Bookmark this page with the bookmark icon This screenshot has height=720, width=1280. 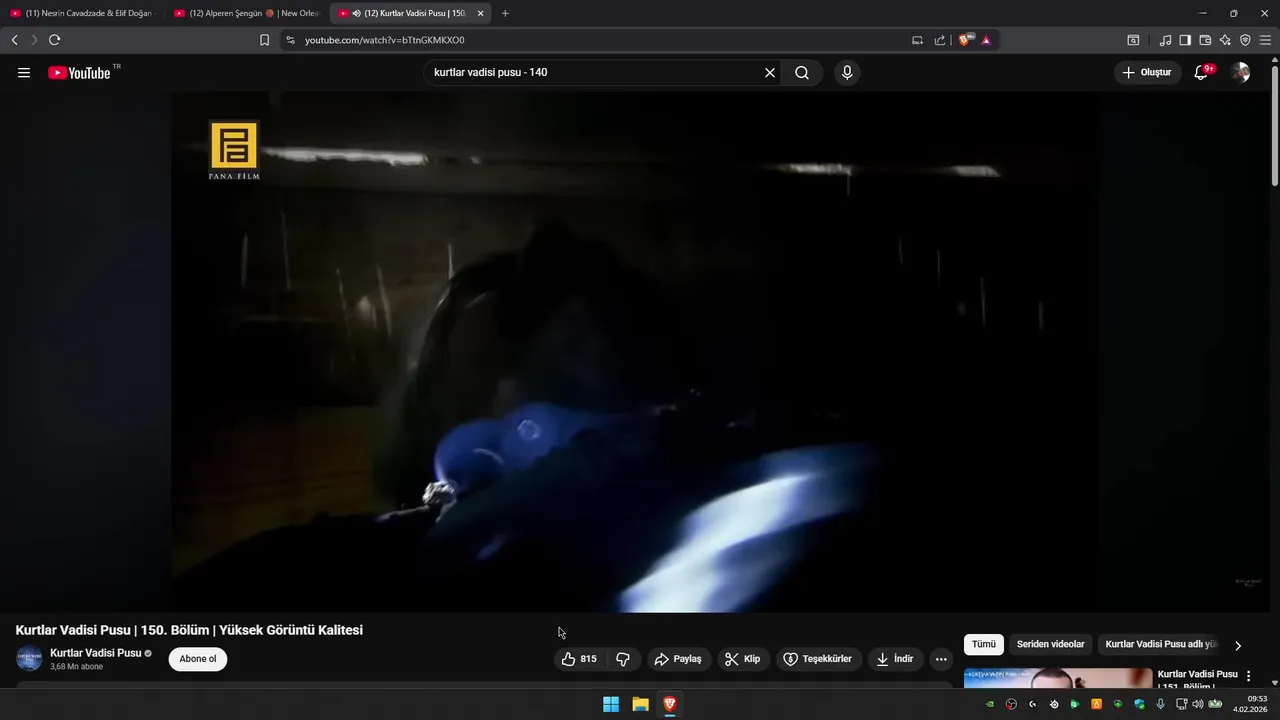[x=264, y=40]
